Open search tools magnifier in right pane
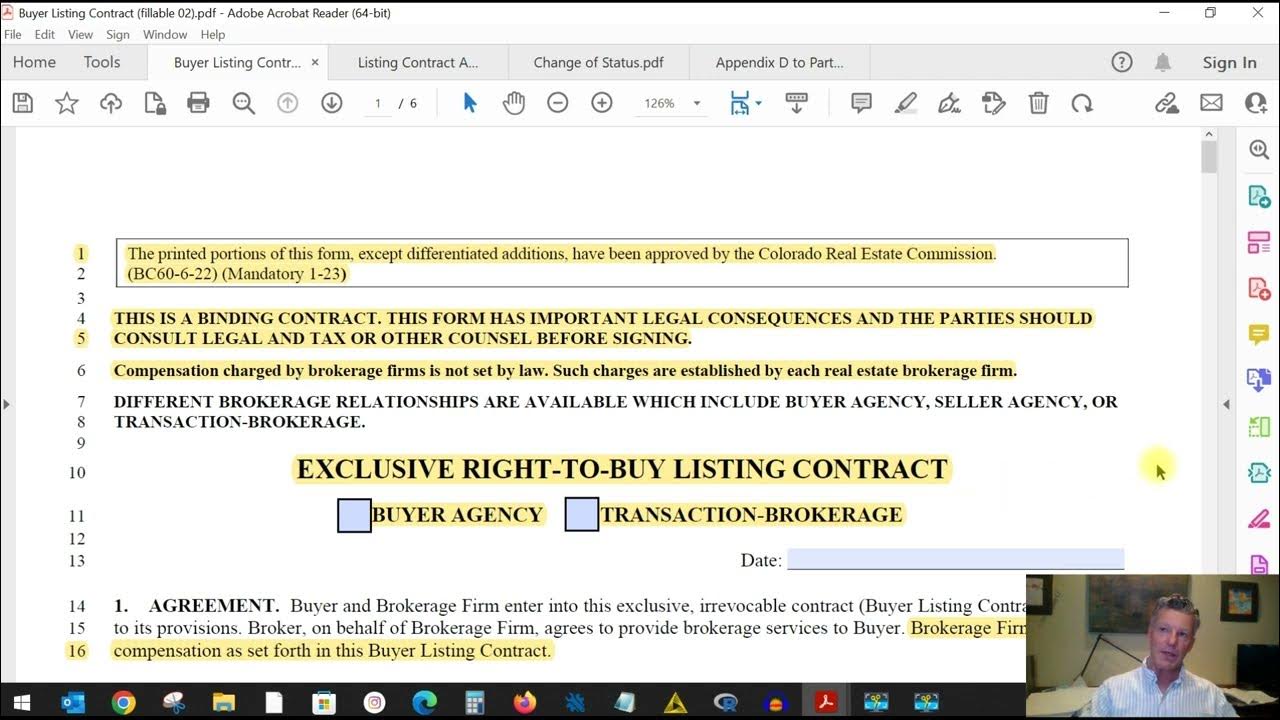The image size is (1280, 720). coord(1259,150)
